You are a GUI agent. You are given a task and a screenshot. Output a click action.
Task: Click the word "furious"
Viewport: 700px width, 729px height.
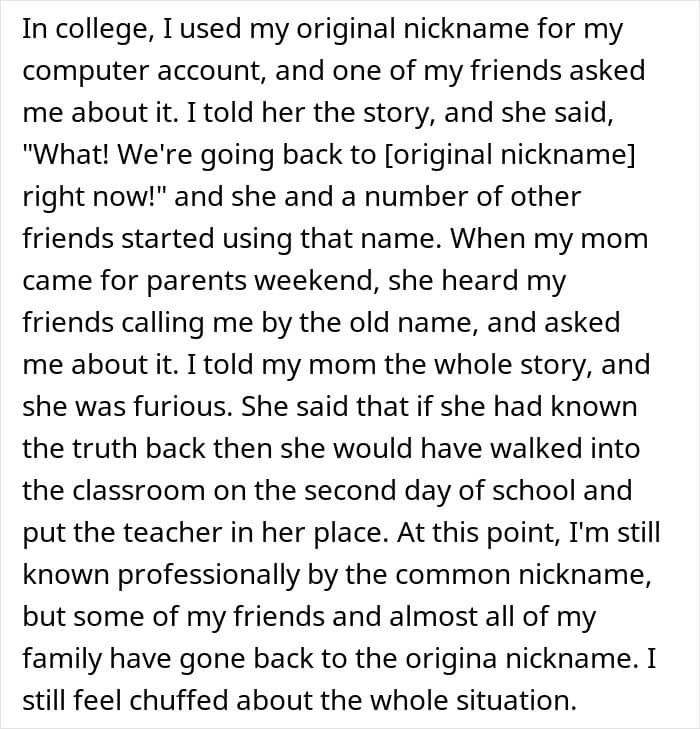click(x=183, y=407)
